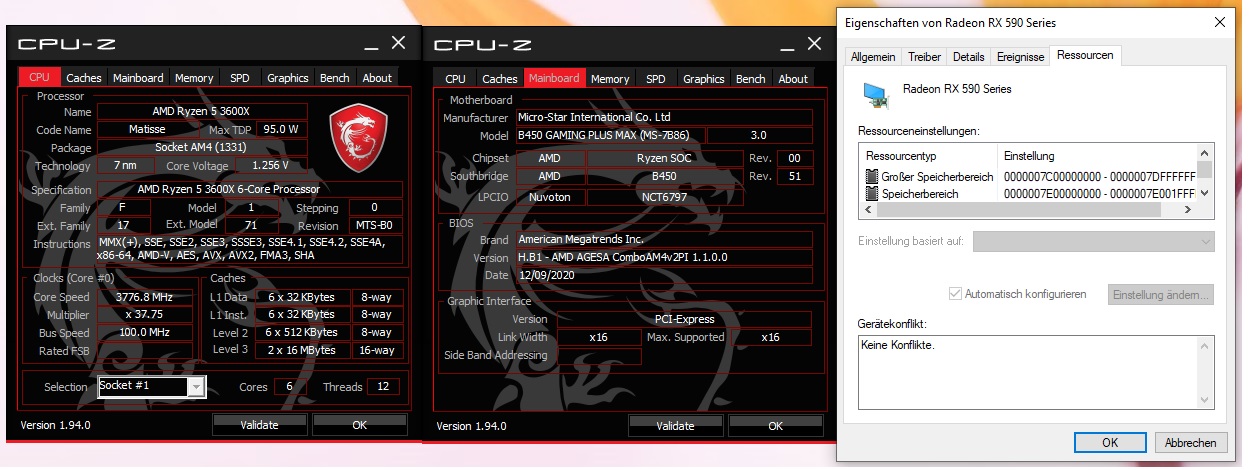This screenshot has width=1258, height=470.
Task: Click OK in the Mainboard CPU-Z window
Action: [x=775, y=425]
